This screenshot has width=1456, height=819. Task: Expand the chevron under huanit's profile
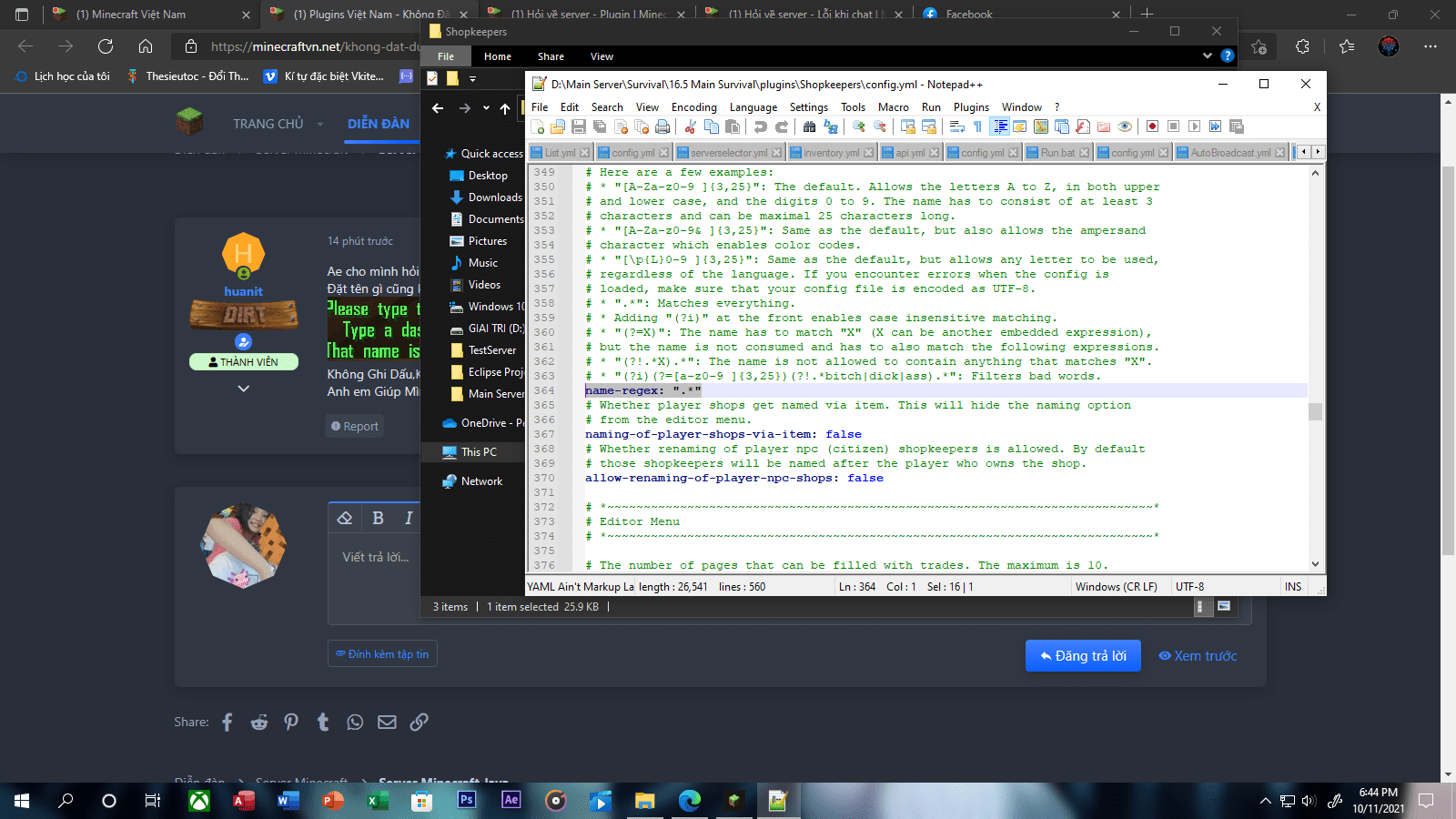243,389
